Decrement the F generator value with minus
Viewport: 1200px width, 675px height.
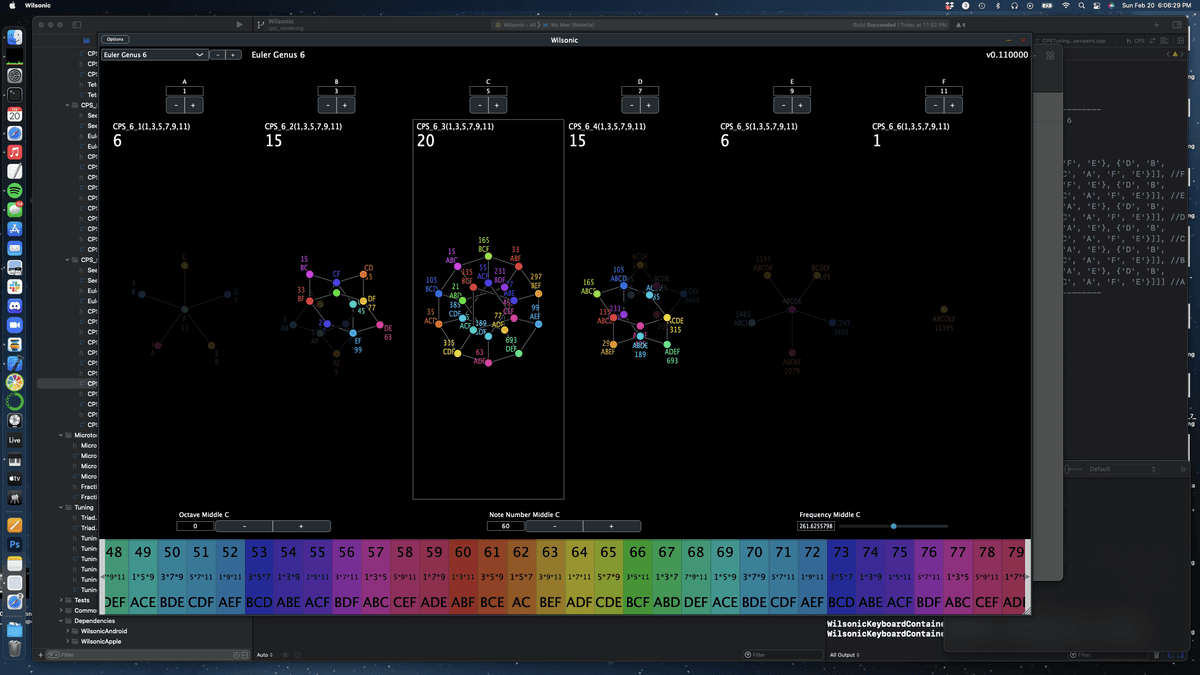point(935,105)
